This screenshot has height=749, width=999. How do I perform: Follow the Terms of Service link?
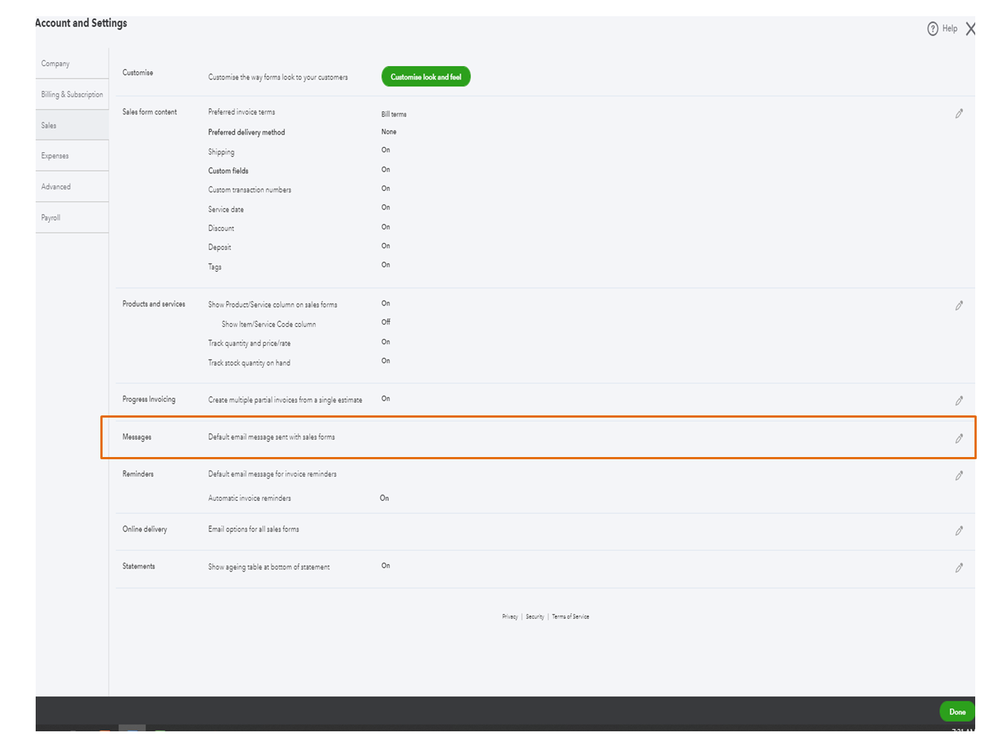pos(571,617)
